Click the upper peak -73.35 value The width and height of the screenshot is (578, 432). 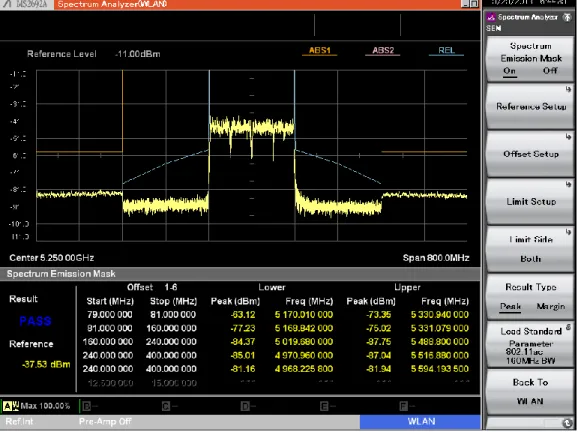pyautogui.click(x=379, y=315)
